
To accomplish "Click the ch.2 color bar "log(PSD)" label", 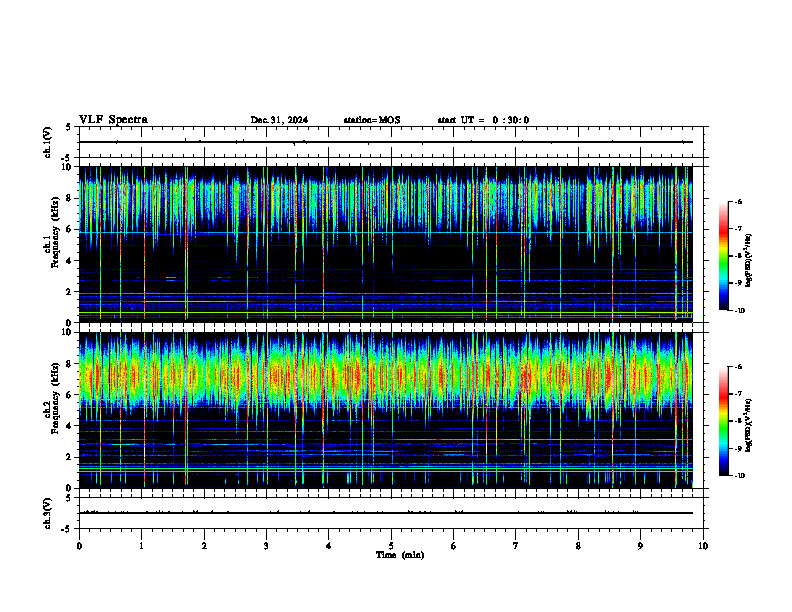I will click(x=749, y=426).
